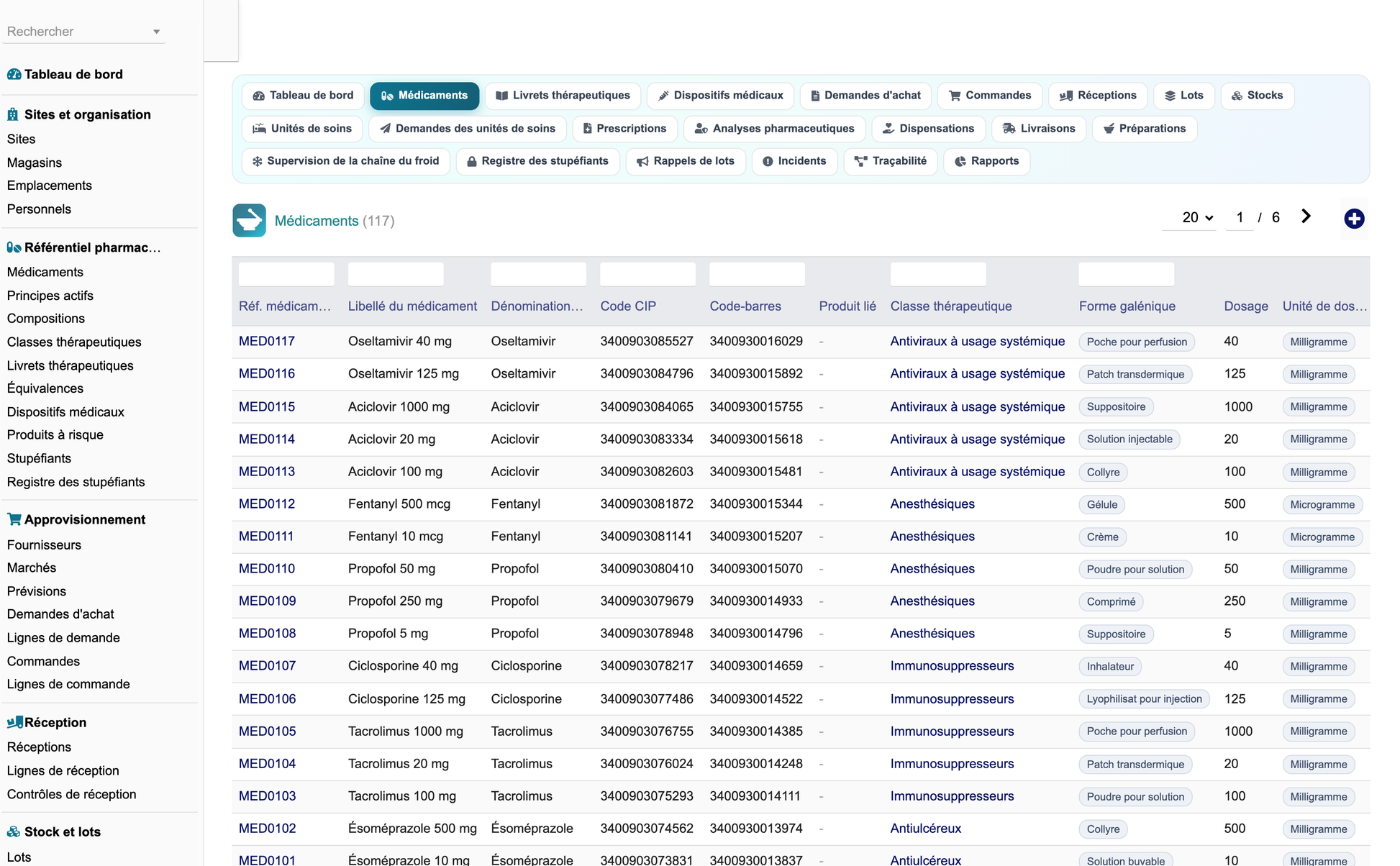
Task: Open Stupéfiants in sidebar
Action: coord(39,458)
